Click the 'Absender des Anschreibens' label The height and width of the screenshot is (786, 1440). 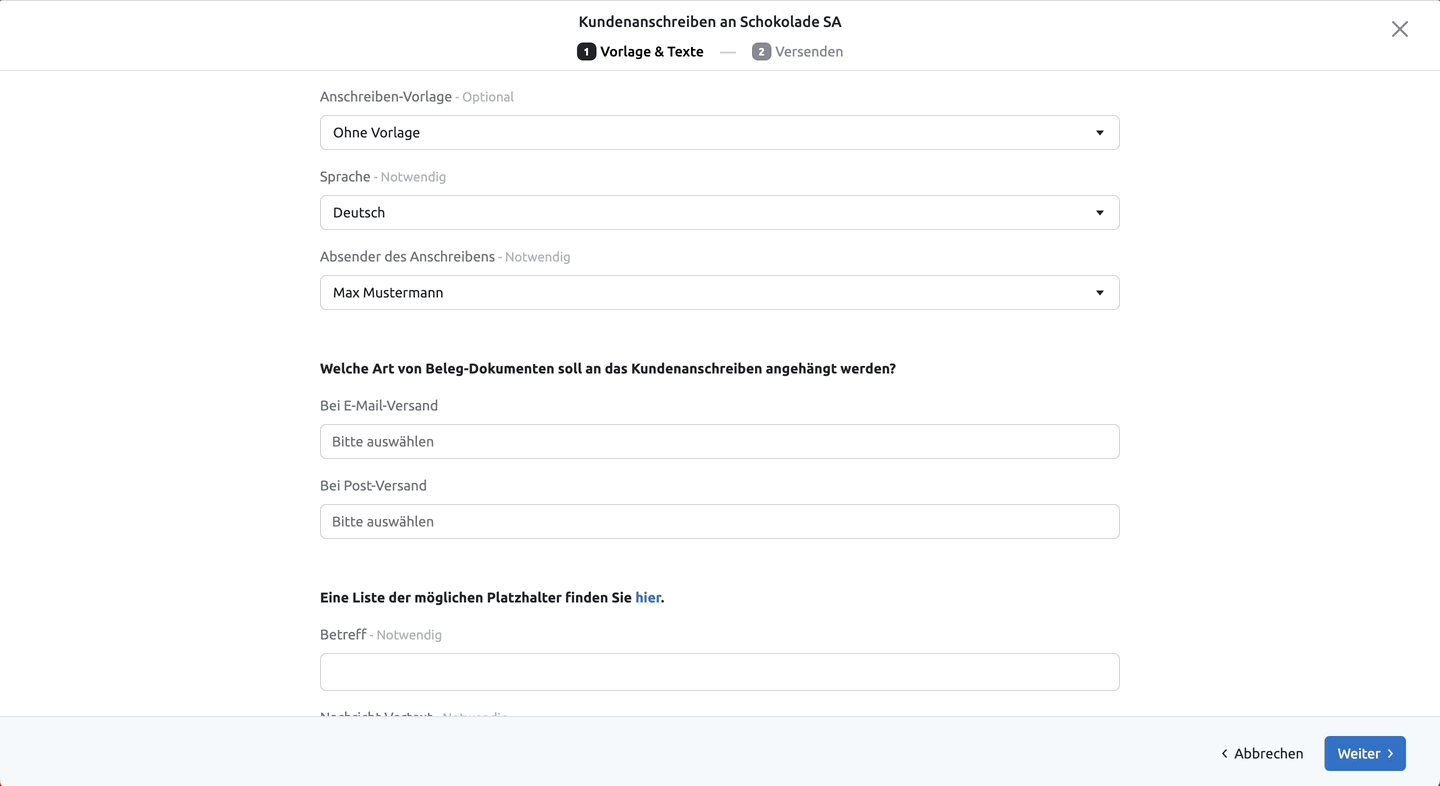[x=407, y=256]
